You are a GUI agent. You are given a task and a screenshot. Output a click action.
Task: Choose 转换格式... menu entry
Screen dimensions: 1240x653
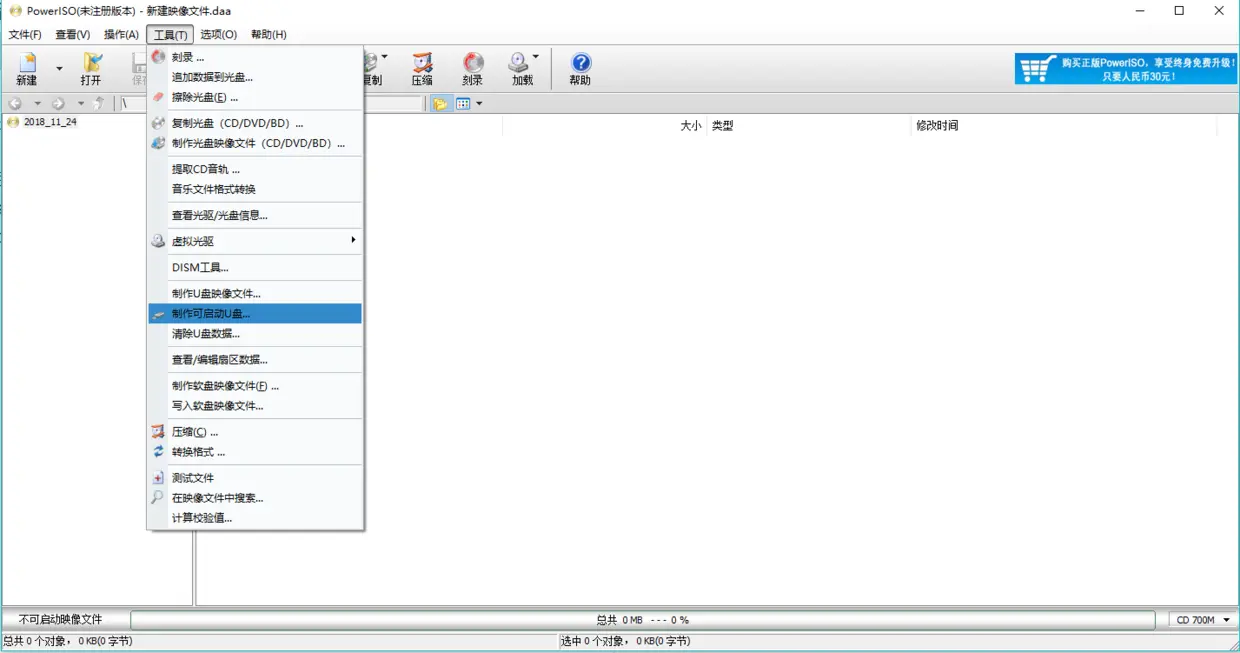pos(255,451)
